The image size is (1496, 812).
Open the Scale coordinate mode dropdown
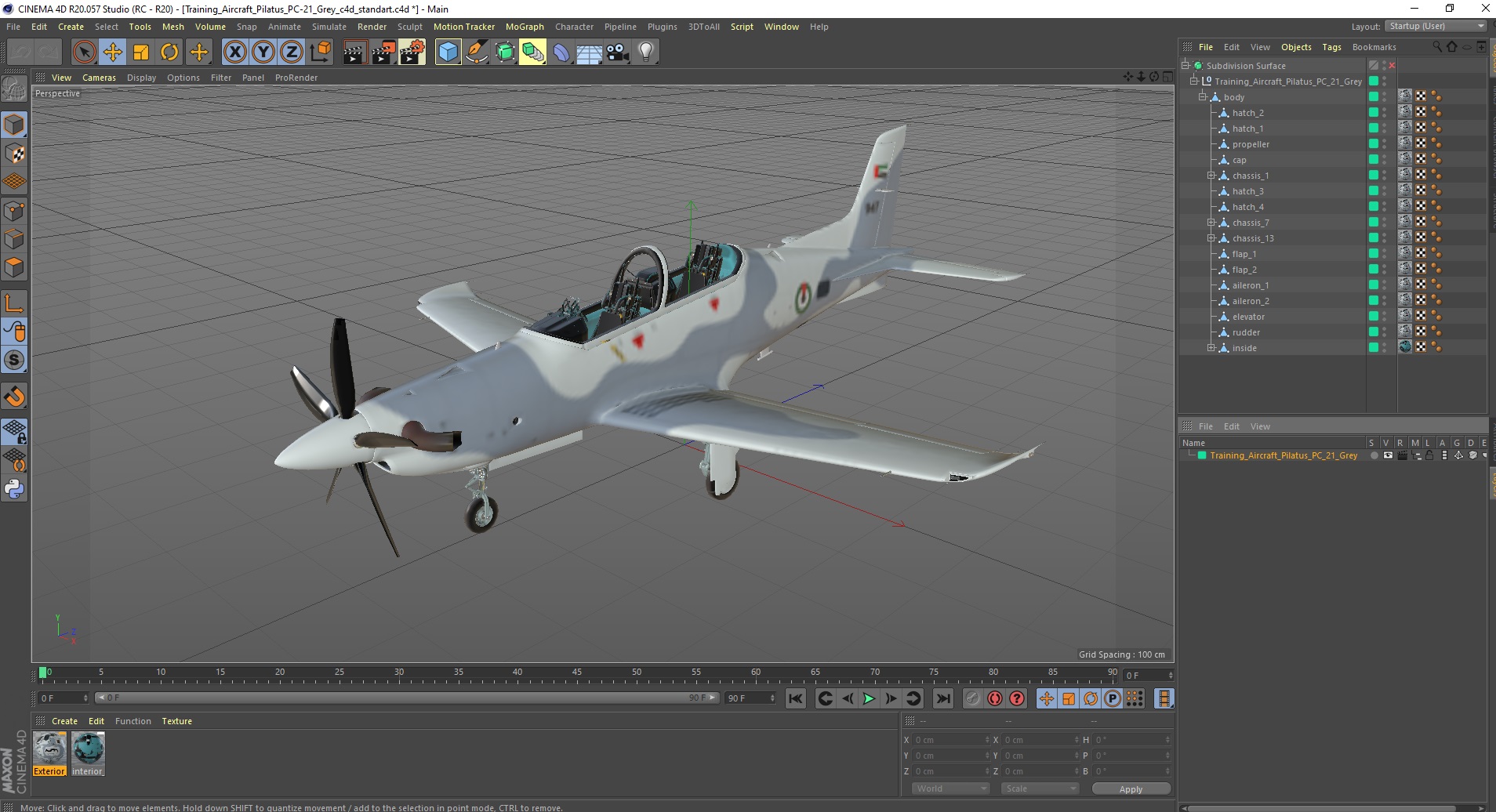(x=1040, y=788)
